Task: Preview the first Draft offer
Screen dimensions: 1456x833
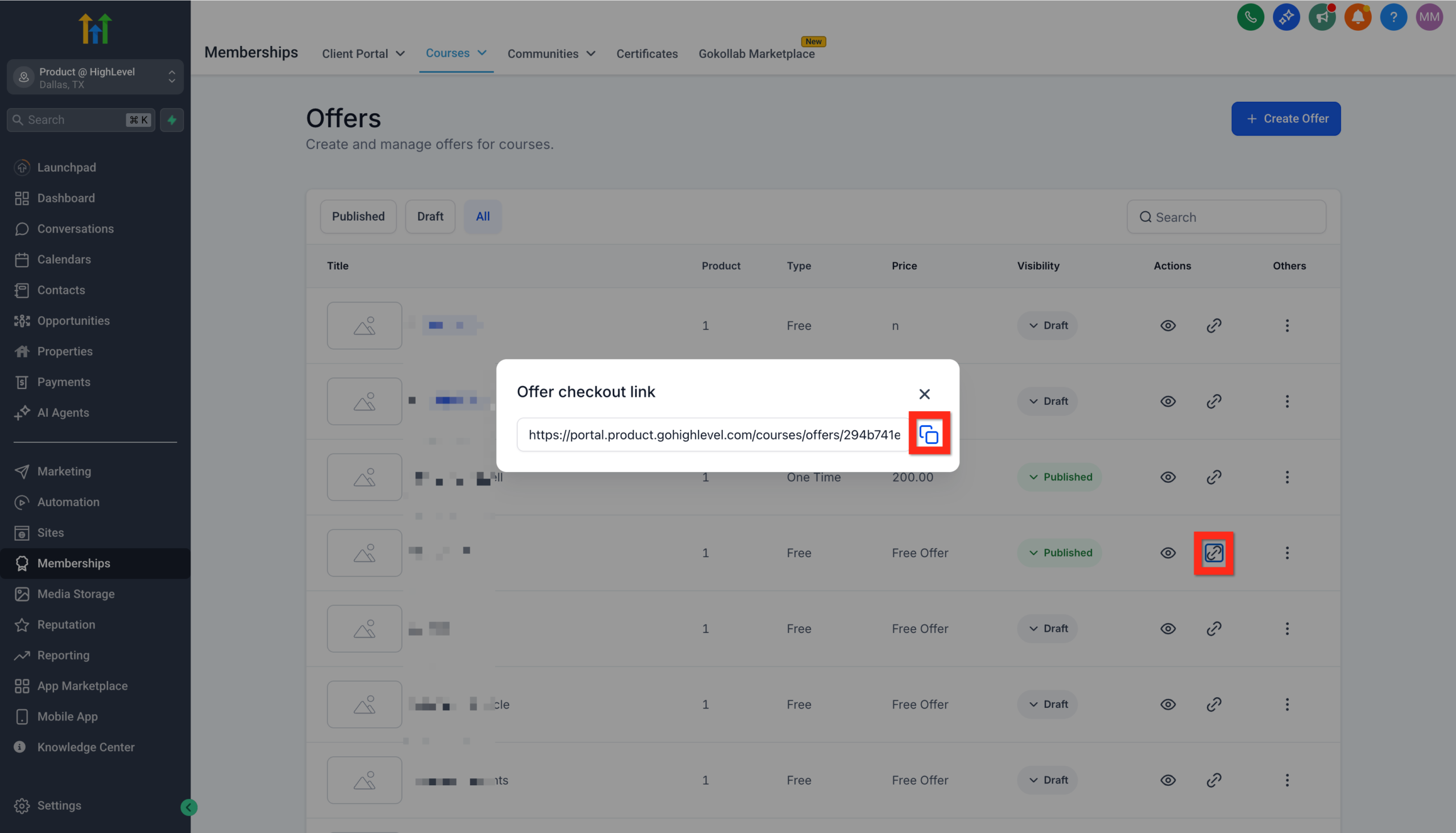Action: pyautogui.click(x=1168, y=325)
